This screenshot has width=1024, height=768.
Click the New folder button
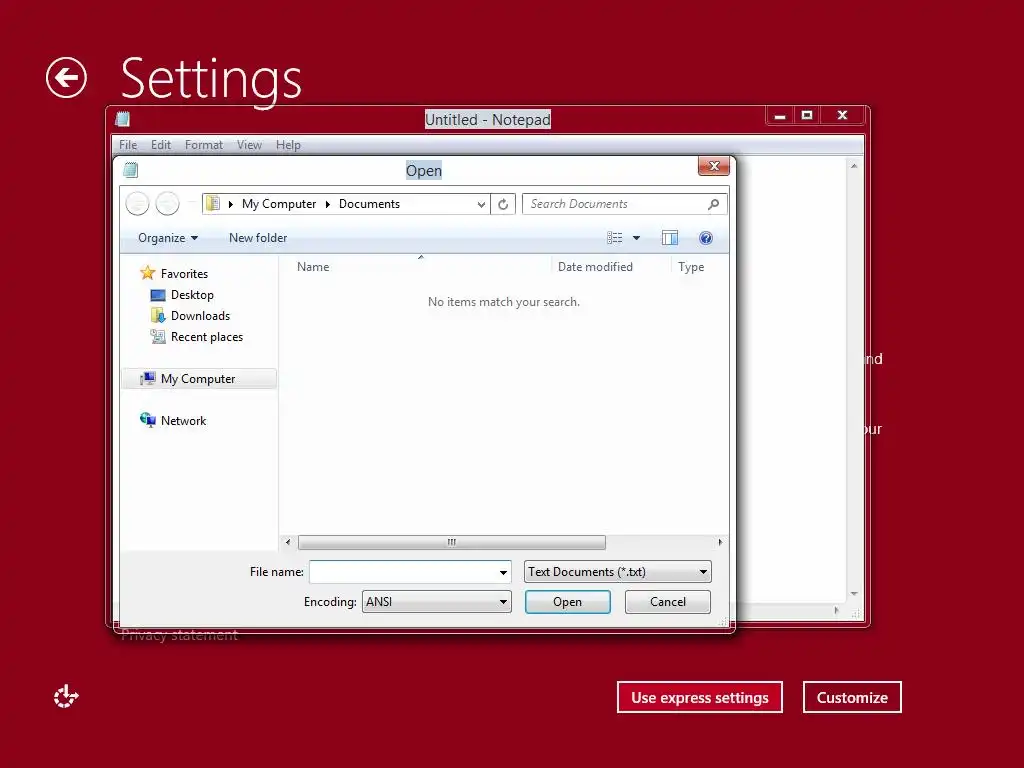(258, 238)
